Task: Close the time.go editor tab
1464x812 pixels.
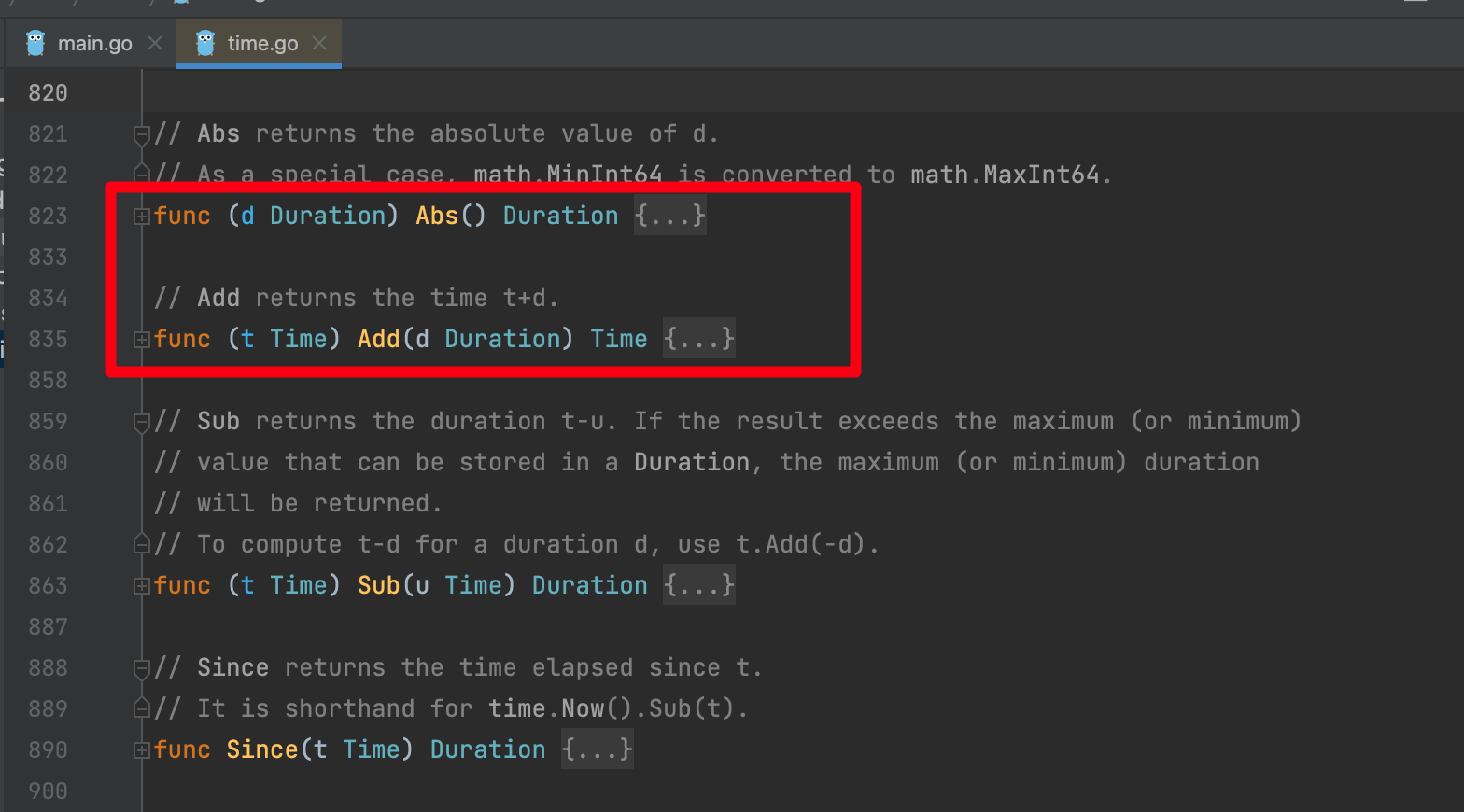Action: point(319,44)
